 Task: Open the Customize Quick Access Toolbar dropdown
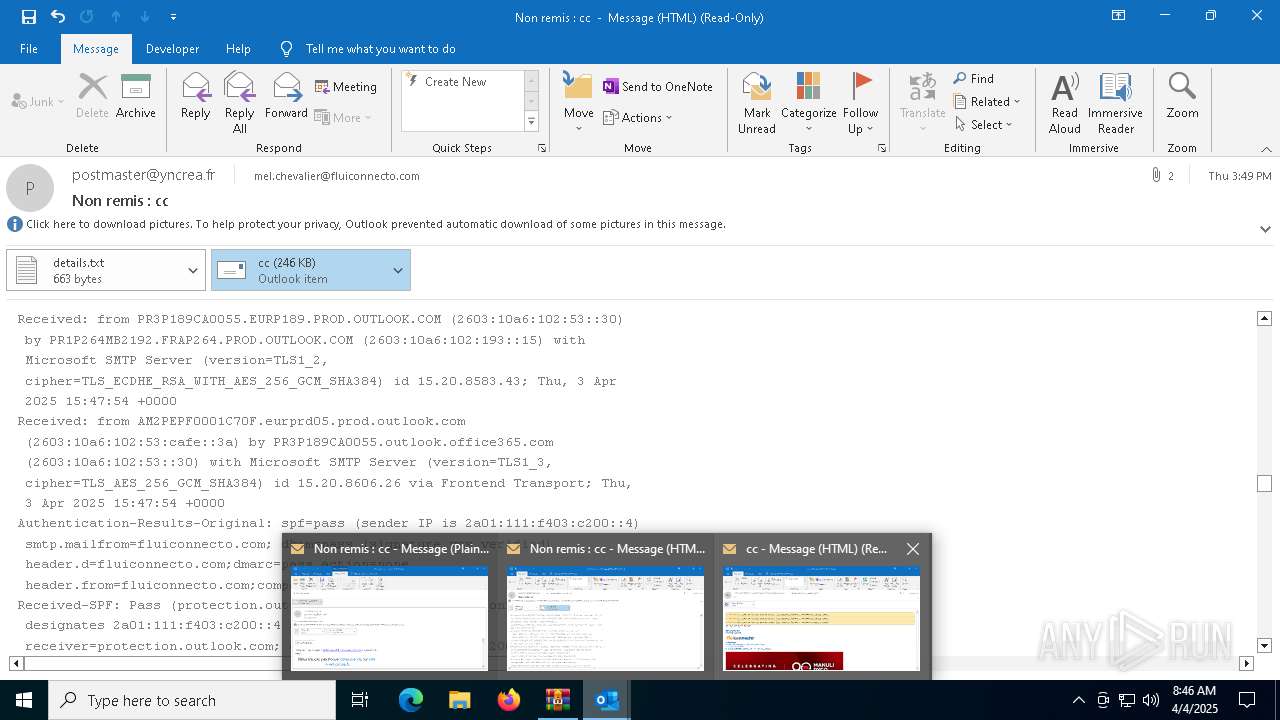click(173, 17)
